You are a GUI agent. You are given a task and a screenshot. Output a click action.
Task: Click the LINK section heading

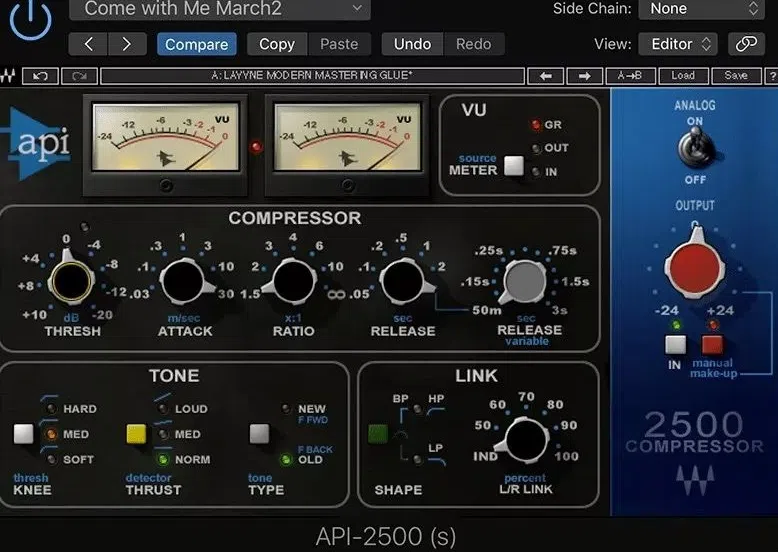(x=476, y=375)
